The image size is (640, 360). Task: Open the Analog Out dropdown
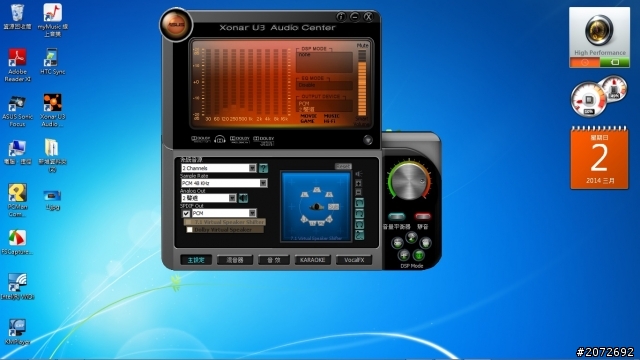coord(209,198)
